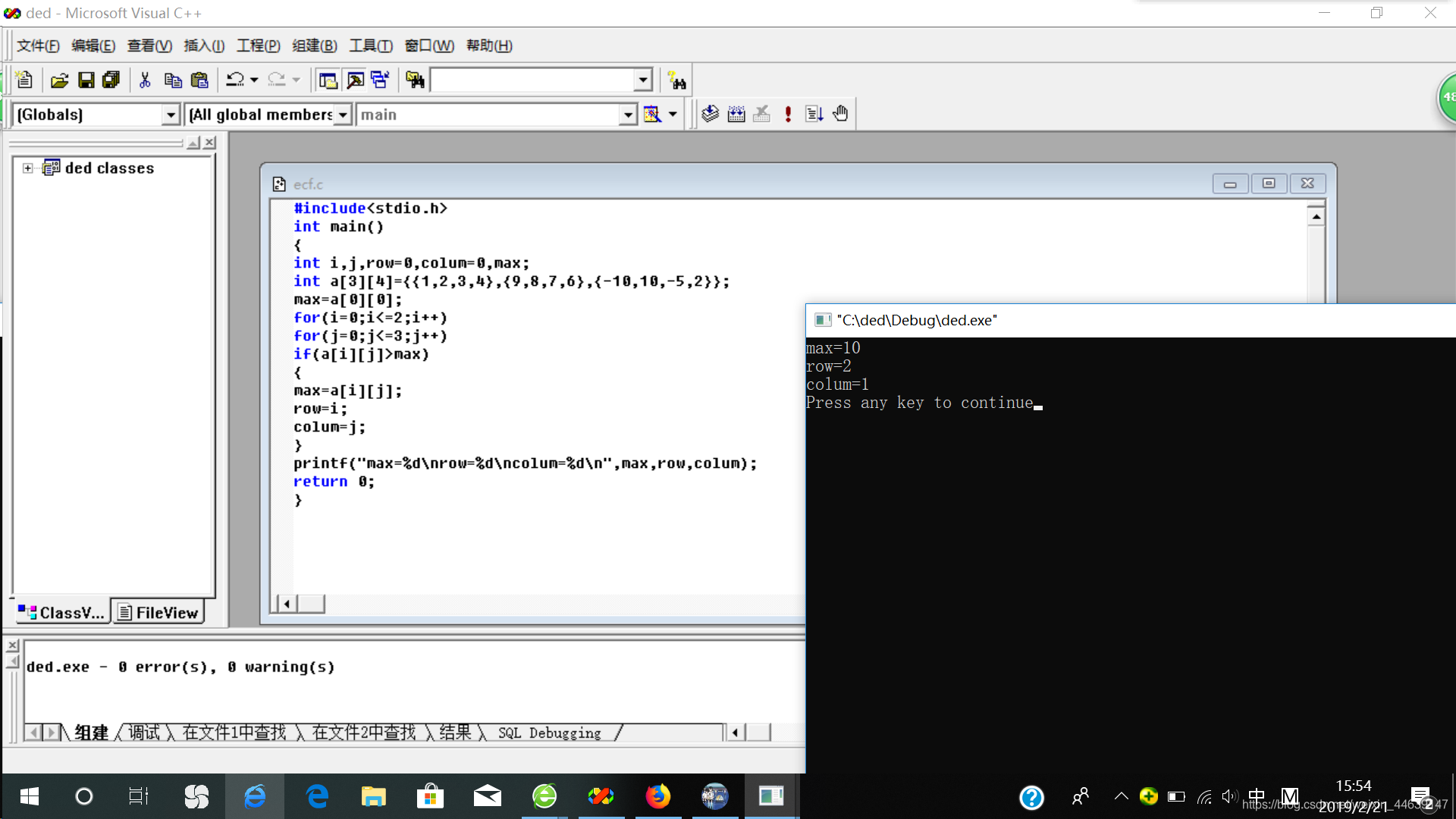Cut selection with the scissors icon
Image resolution: width=1456 pixels, height=819 pixels.
point(145,80)
